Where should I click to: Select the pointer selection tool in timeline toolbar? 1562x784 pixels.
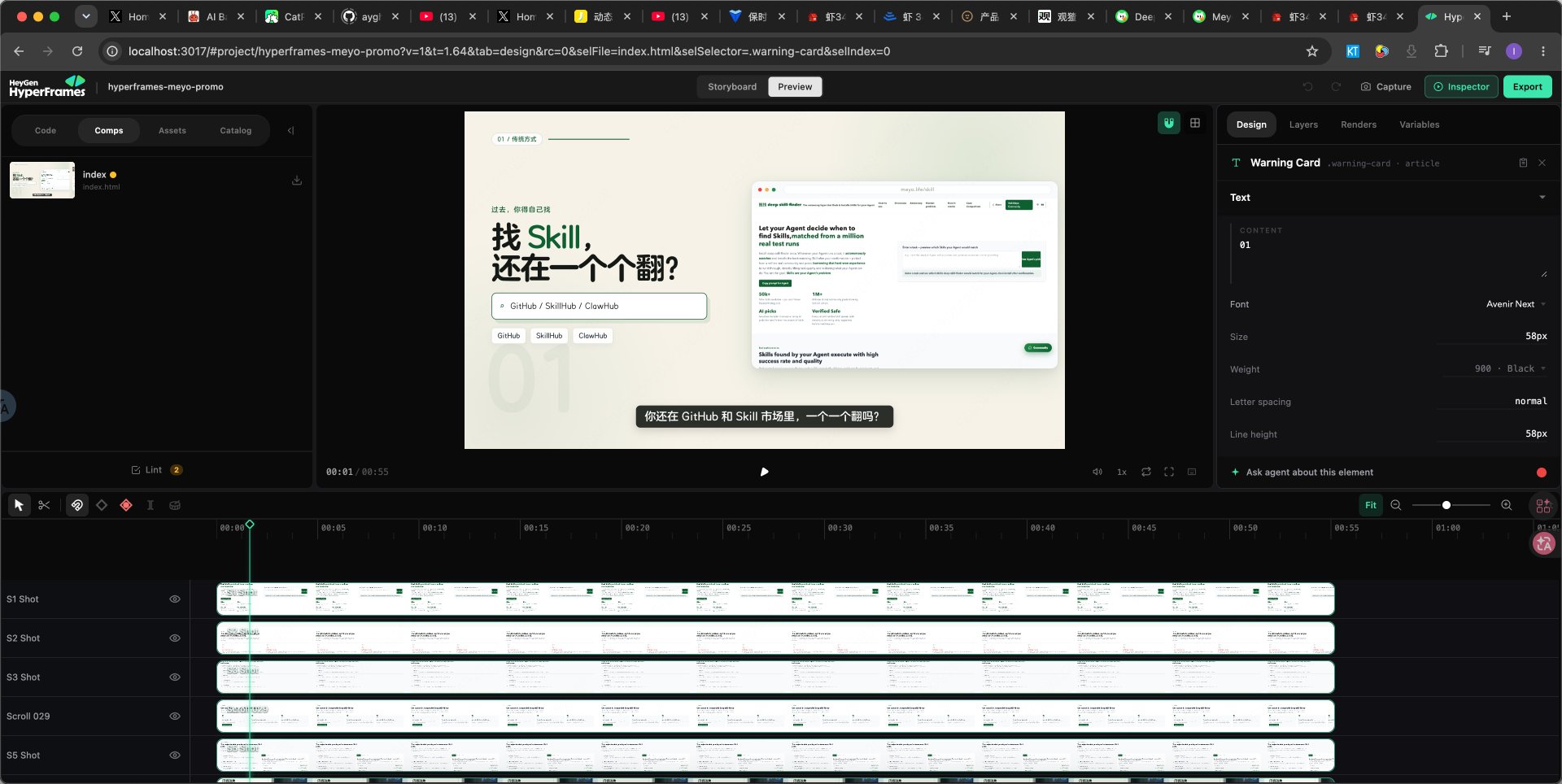(19, 505)
